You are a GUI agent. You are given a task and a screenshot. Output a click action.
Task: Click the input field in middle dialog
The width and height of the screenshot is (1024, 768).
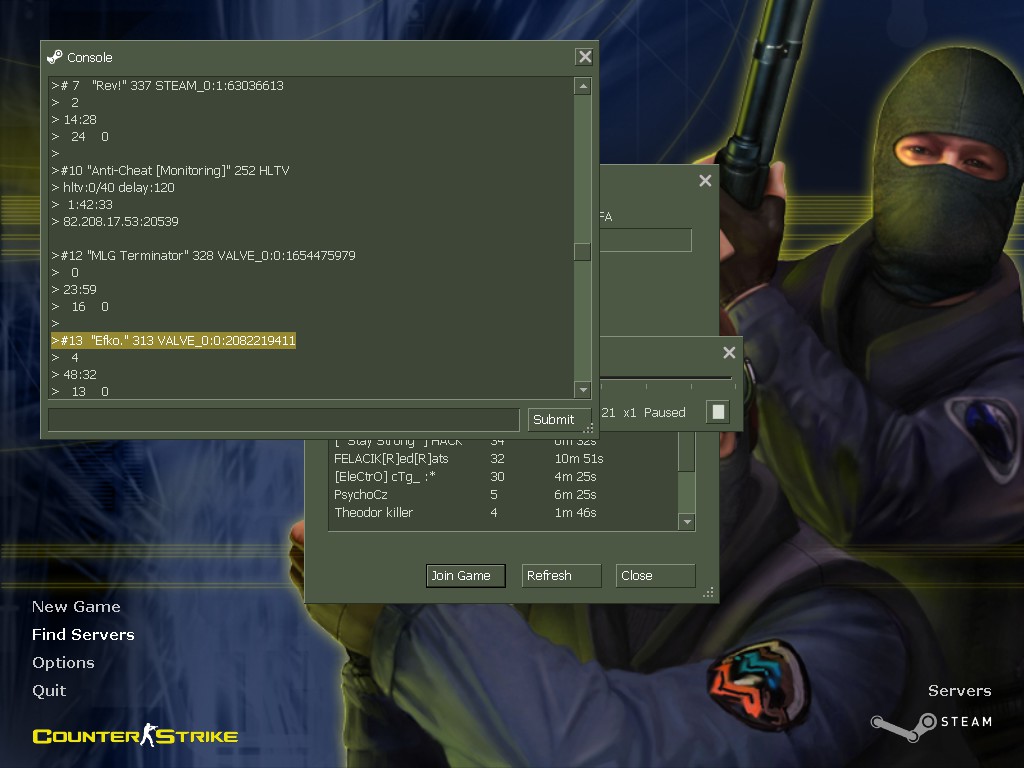click(x=645, y=240)
